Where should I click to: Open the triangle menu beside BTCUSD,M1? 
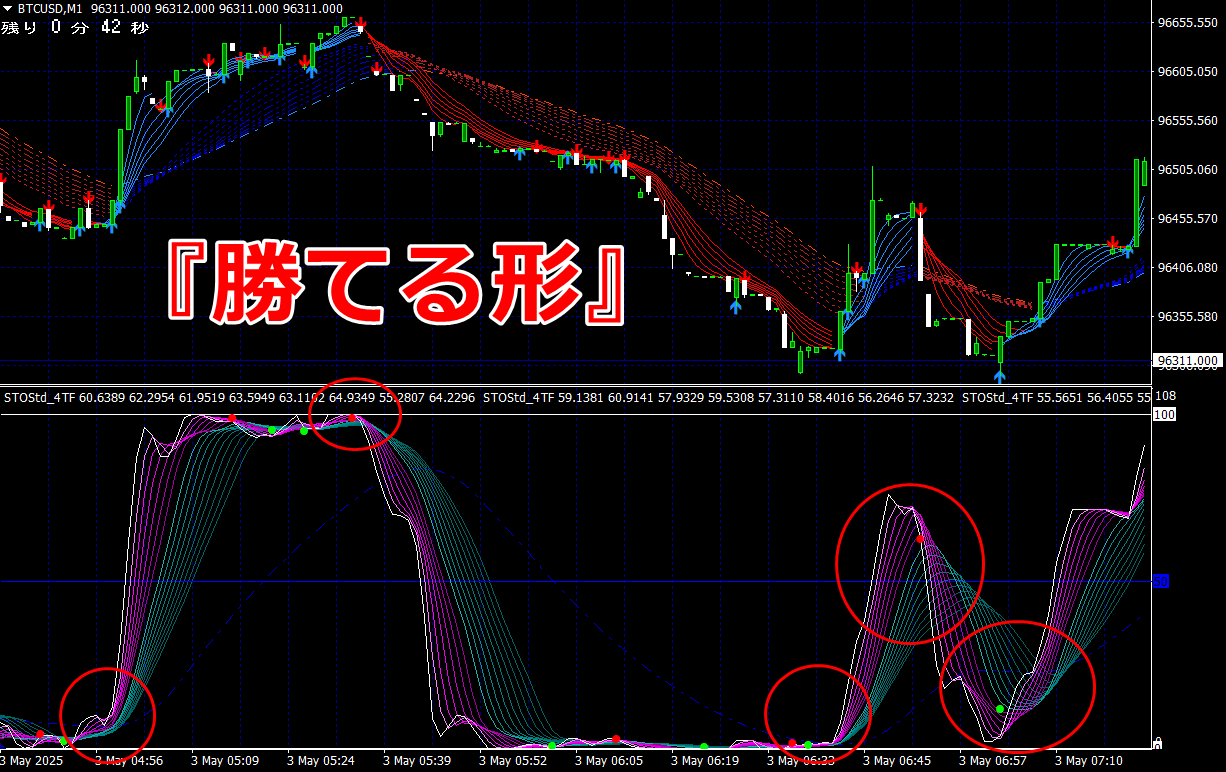(x=9, y=8)
